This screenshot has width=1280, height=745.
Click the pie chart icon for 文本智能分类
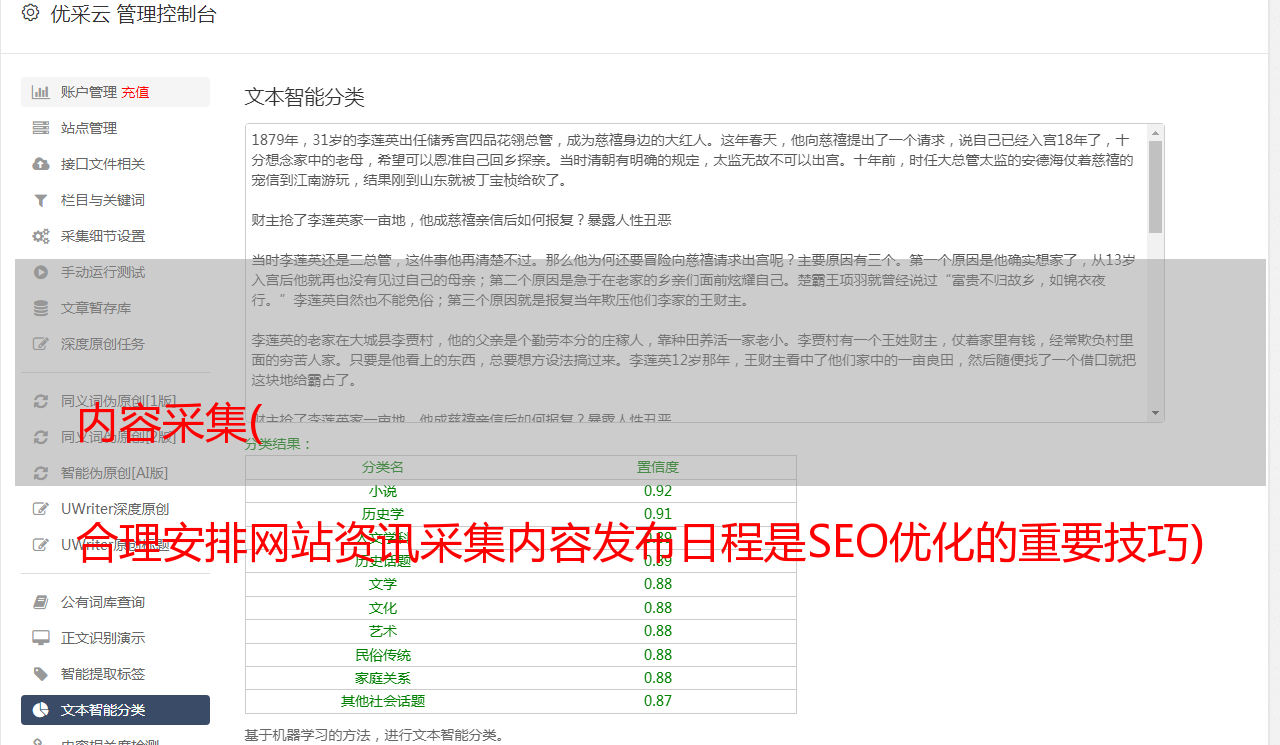pyautogui.click(x=41, y=710)
